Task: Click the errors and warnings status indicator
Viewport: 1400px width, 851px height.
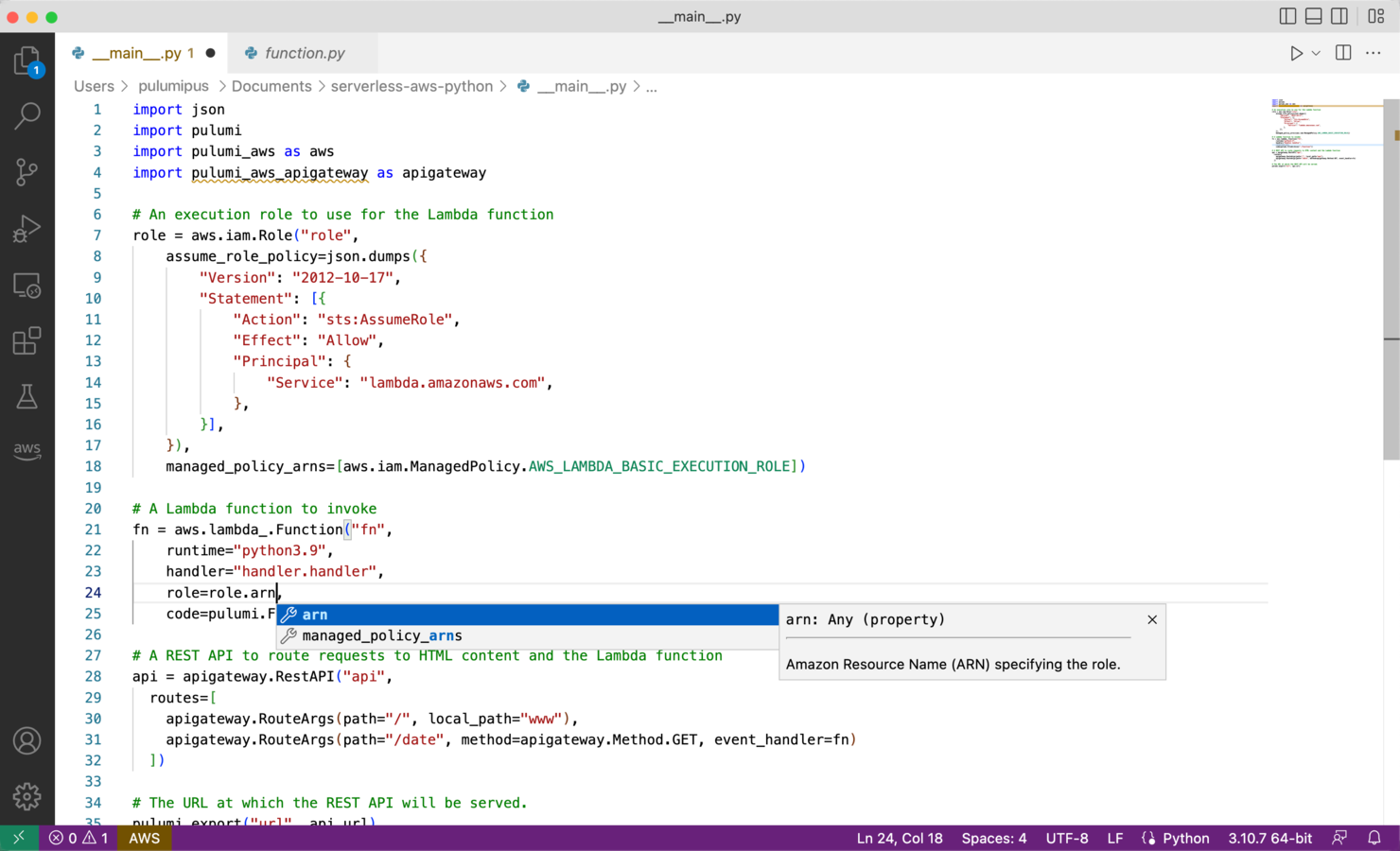Action: 79,838
